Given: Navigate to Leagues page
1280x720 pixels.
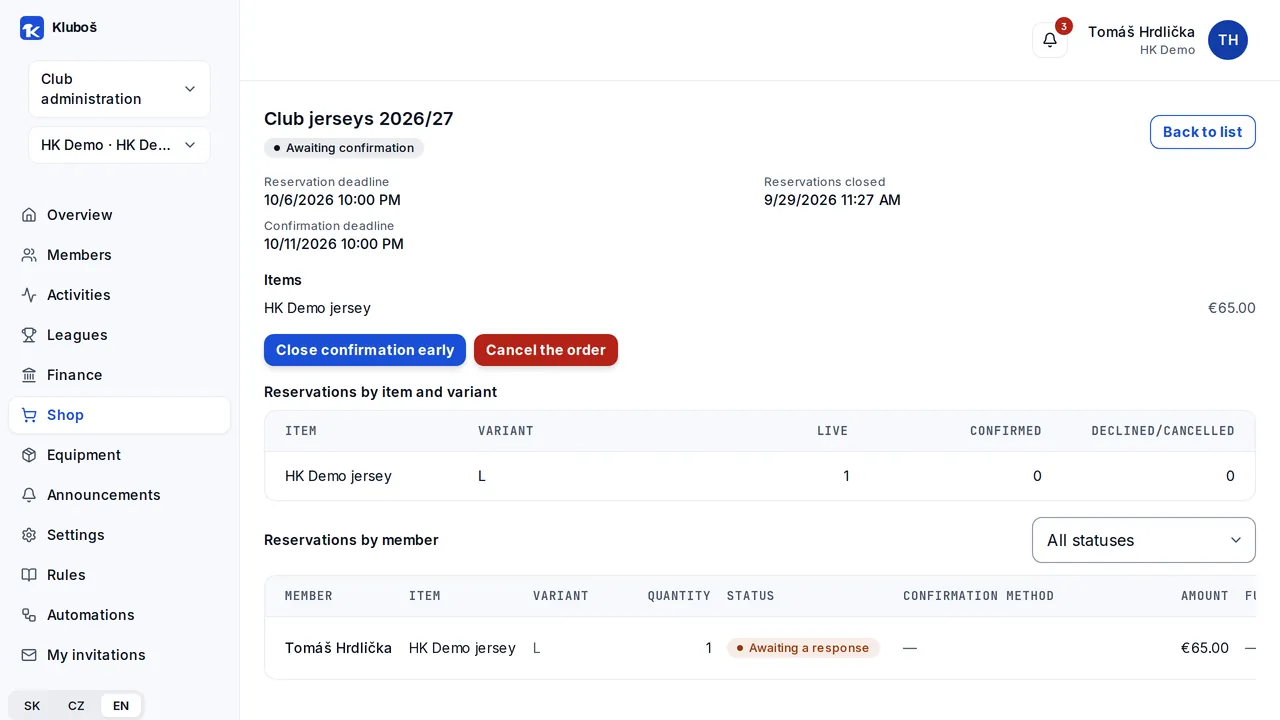Looking at the screenshot, I should (119, 335).
